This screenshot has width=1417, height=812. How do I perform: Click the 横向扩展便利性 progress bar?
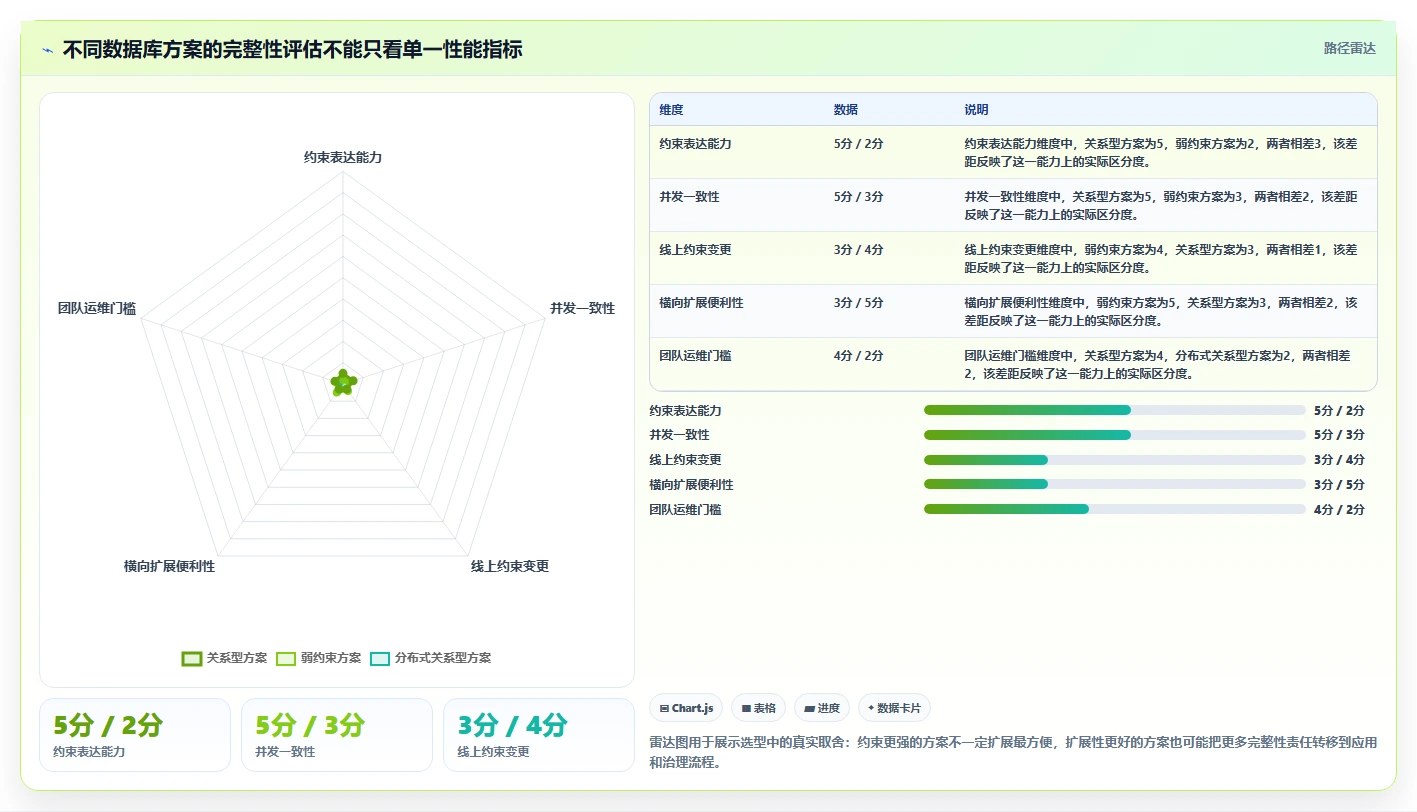(x=1115, y=484)
